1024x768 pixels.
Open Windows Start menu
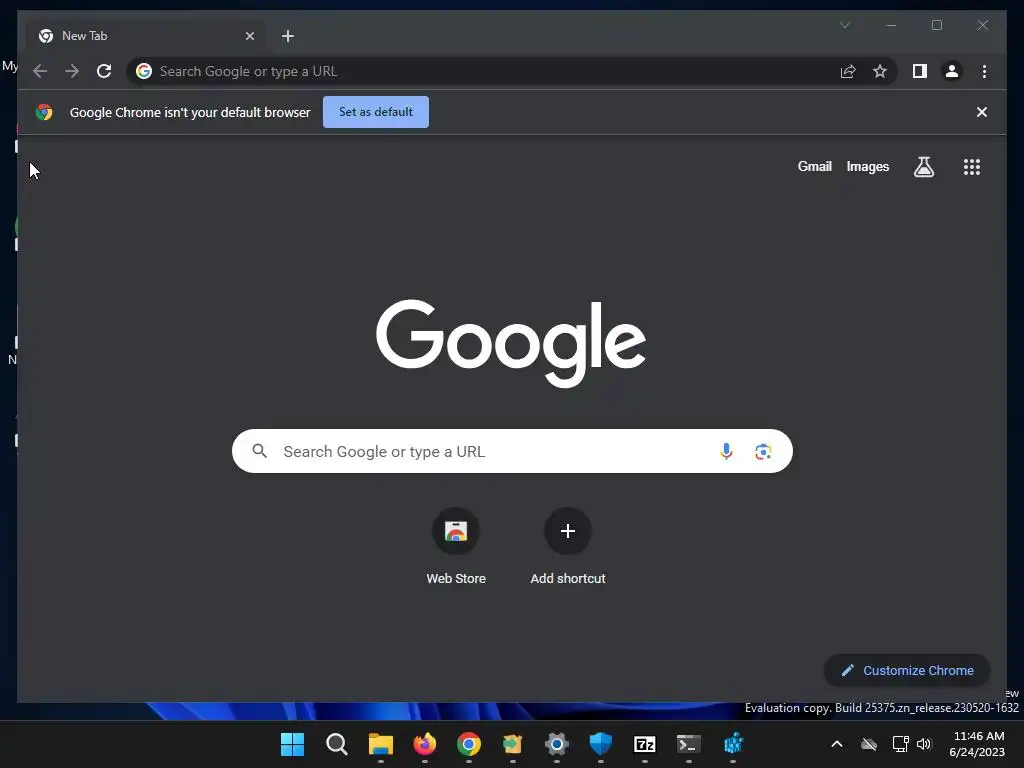292,744
